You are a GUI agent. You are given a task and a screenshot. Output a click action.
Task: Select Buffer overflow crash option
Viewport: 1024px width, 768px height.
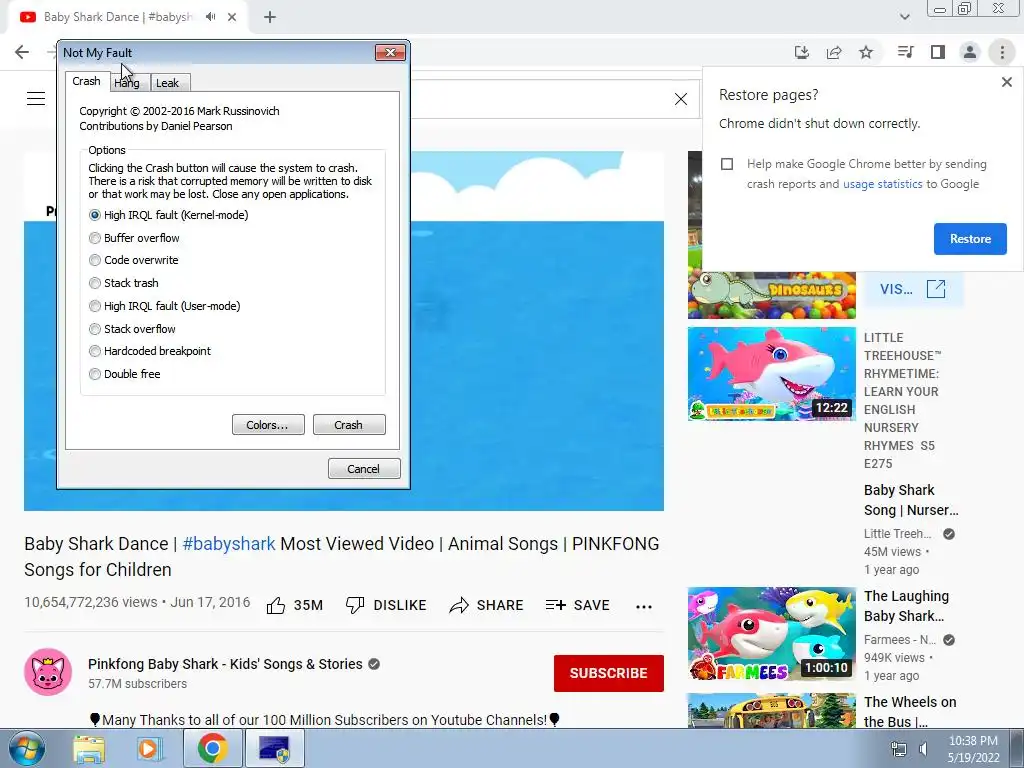[x=95, y=238]
